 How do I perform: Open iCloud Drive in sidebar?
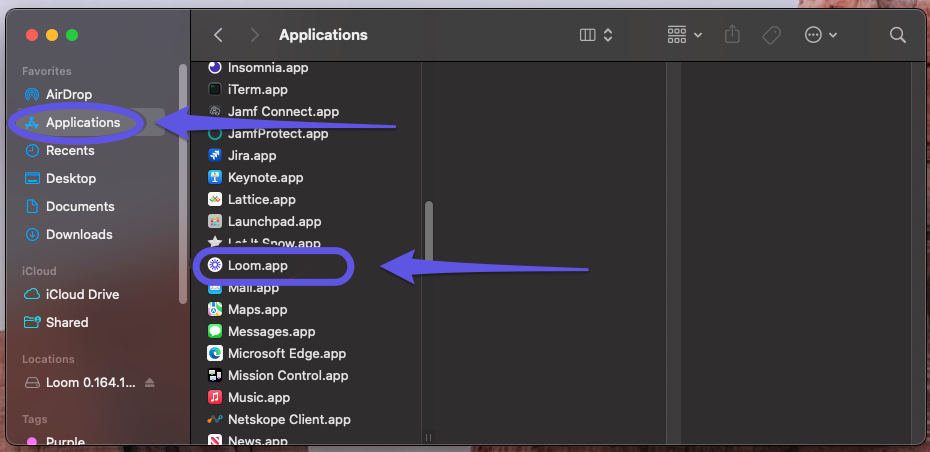pos(82,294)
